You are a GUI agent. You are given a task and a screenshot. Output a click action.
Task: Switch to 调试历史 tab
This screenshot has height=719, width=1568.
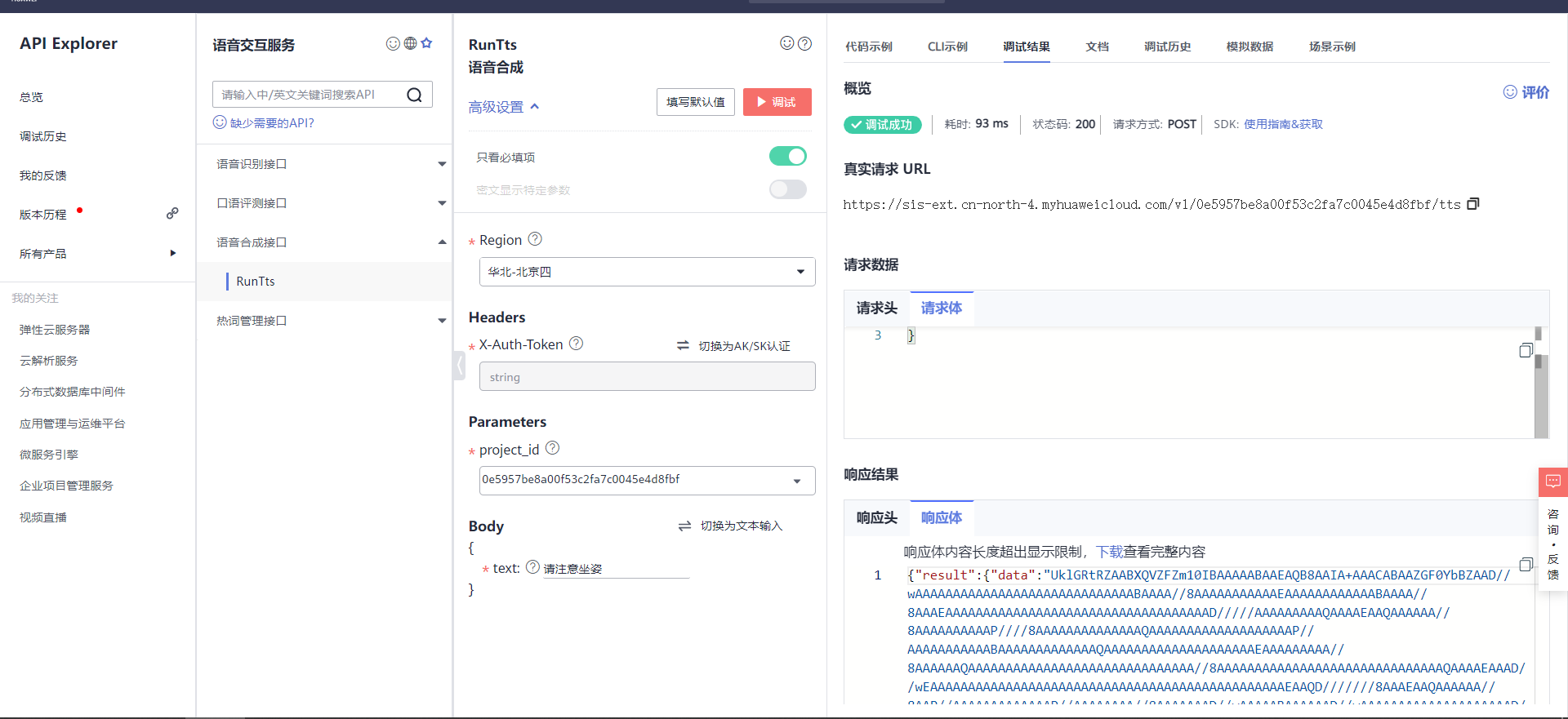point(1168,47)
